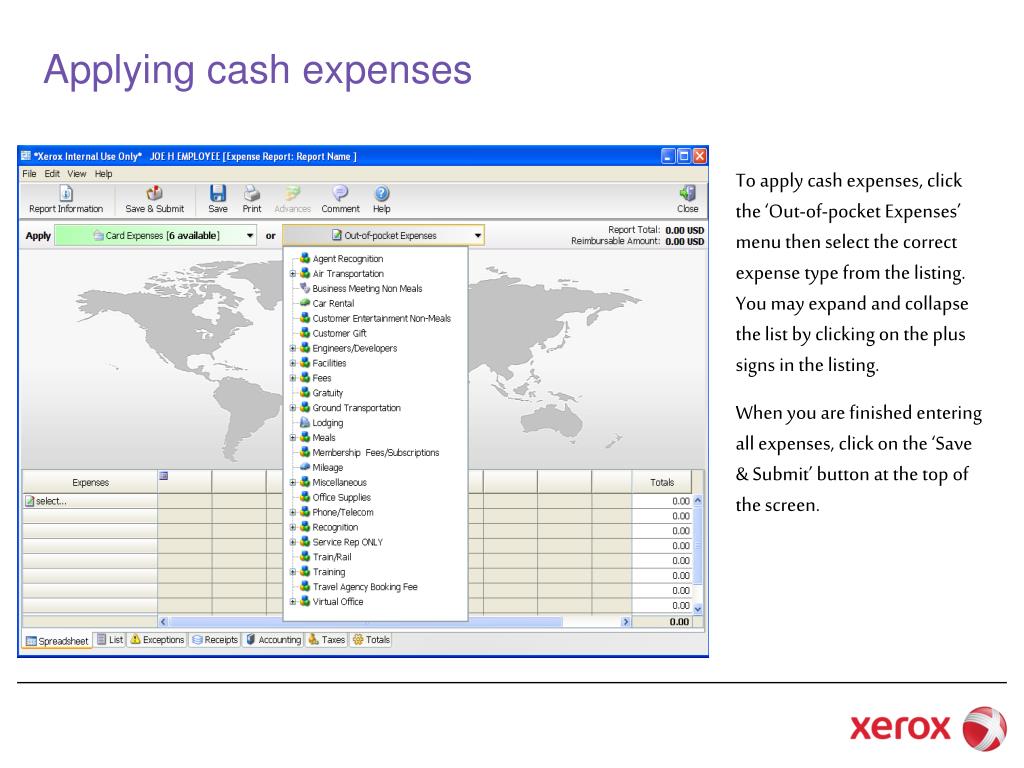Select the Gratuity expense type

327,393
